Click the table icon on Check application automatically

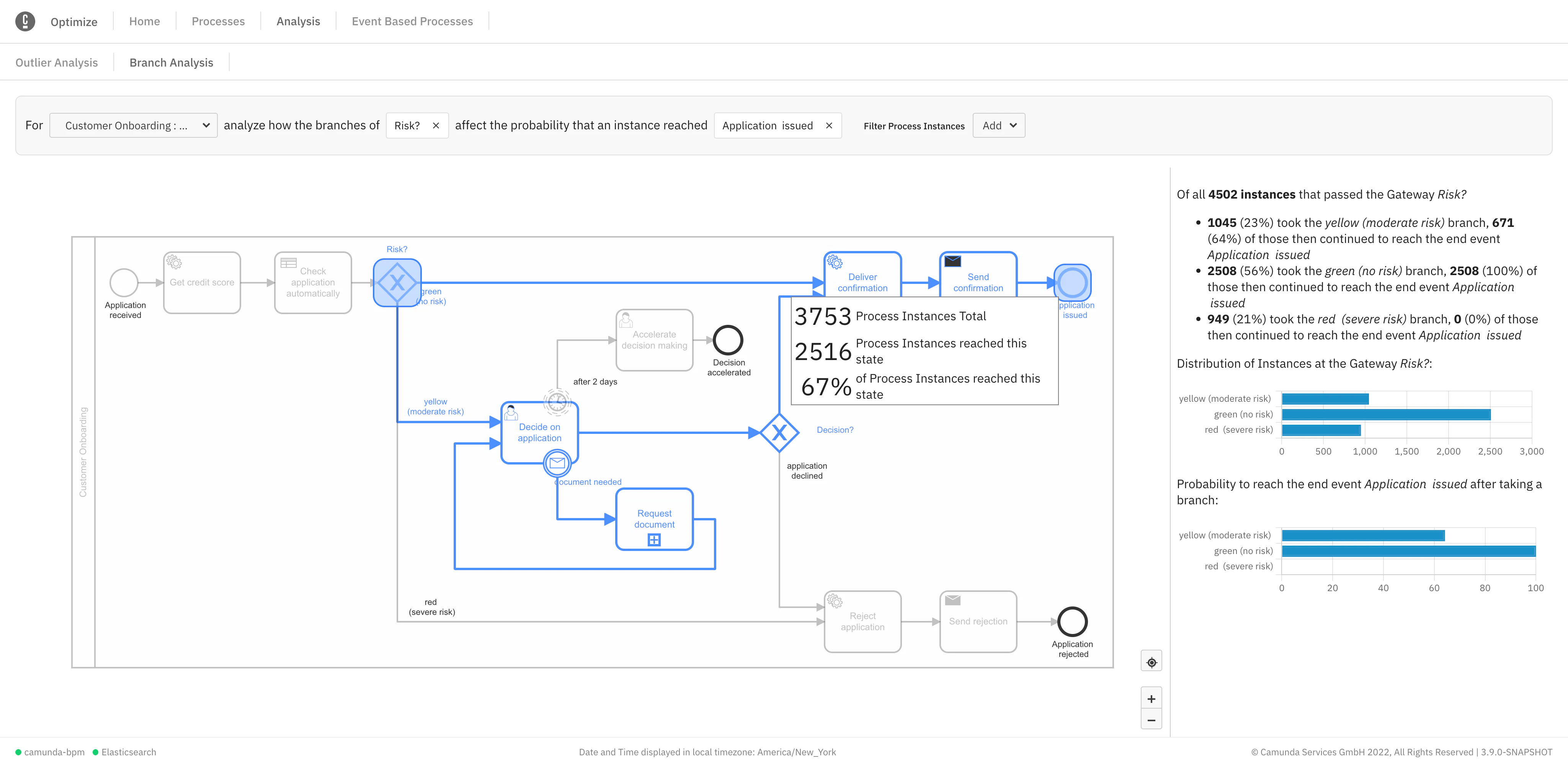coord(289,262)
